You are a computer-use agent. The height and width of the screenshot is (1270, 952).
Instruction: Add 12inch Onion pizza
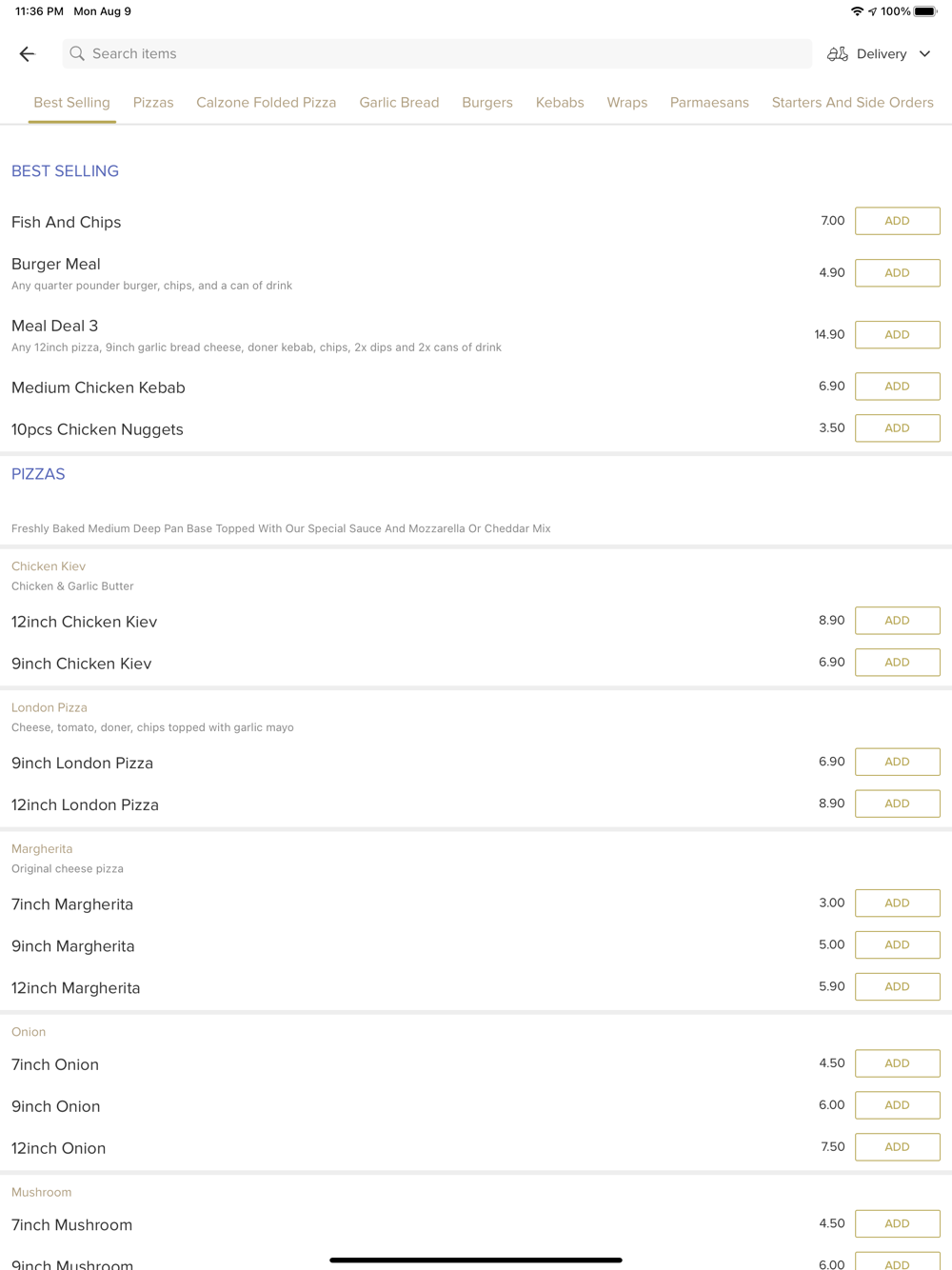[897, 1147]
